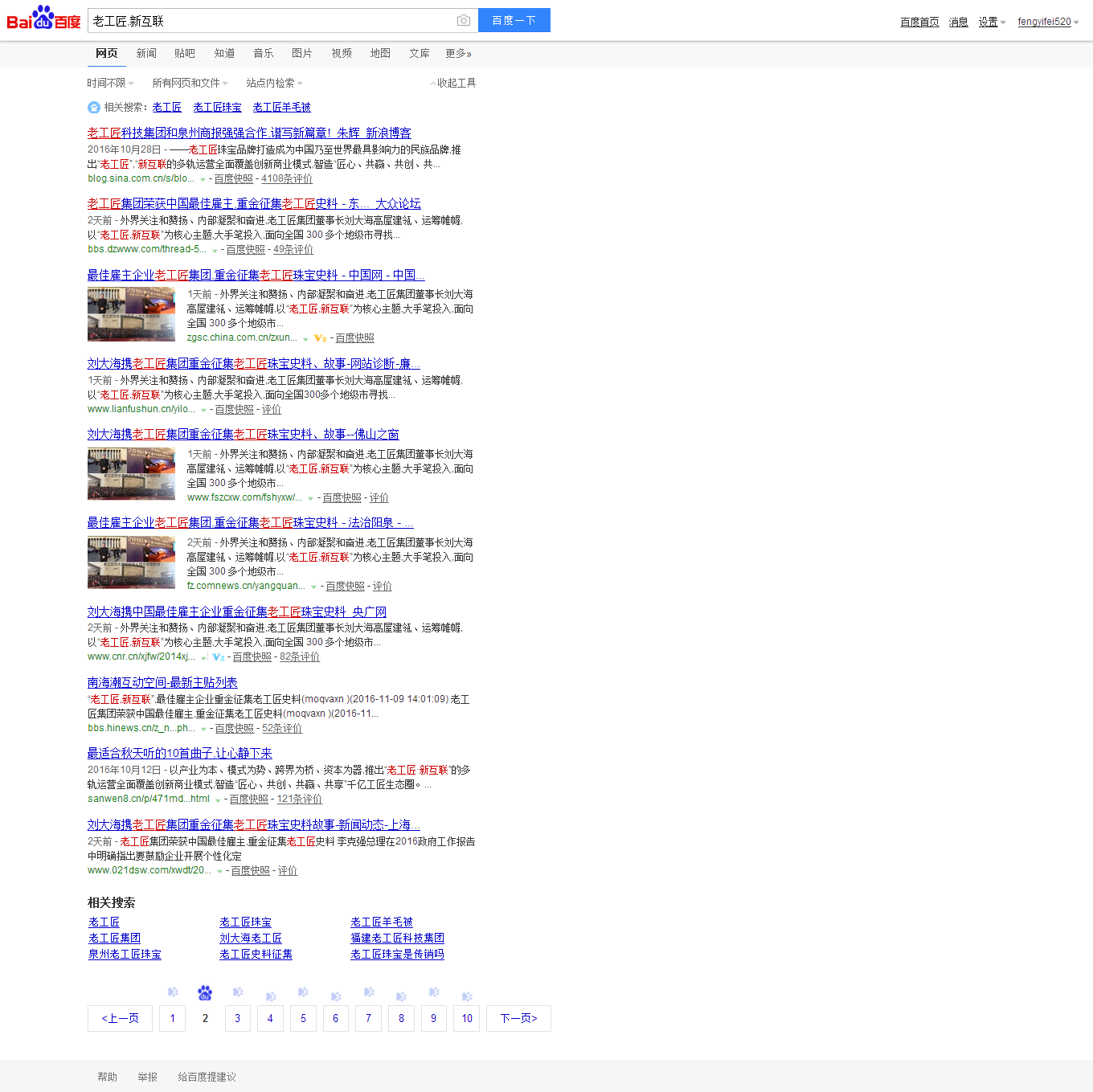Image resolution: width=1093 pixels, height=1092 pixels.
Task: Click the Baidu logo
Action: tap(43, 18)
